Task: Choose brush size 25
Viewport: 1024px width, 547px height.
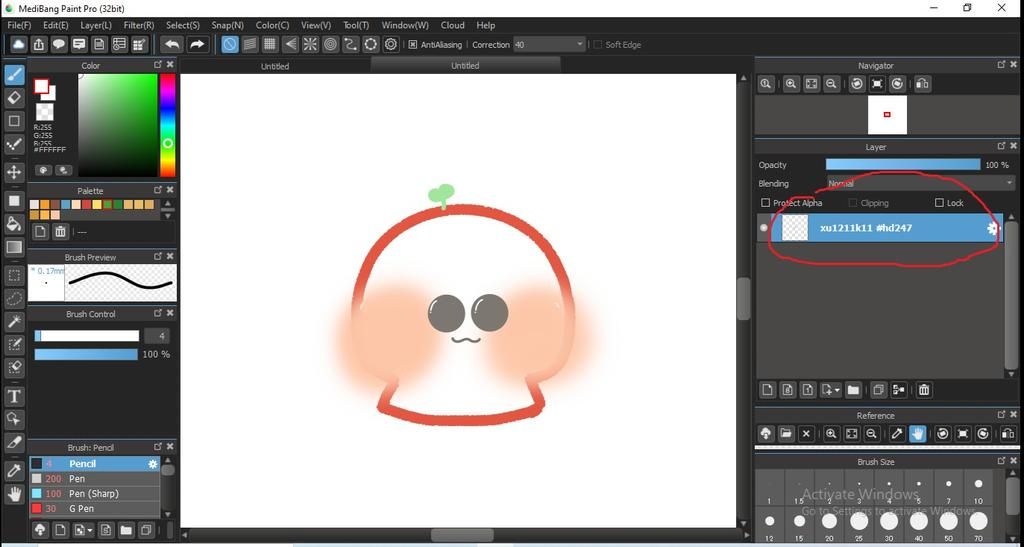Action: [859, 522]
